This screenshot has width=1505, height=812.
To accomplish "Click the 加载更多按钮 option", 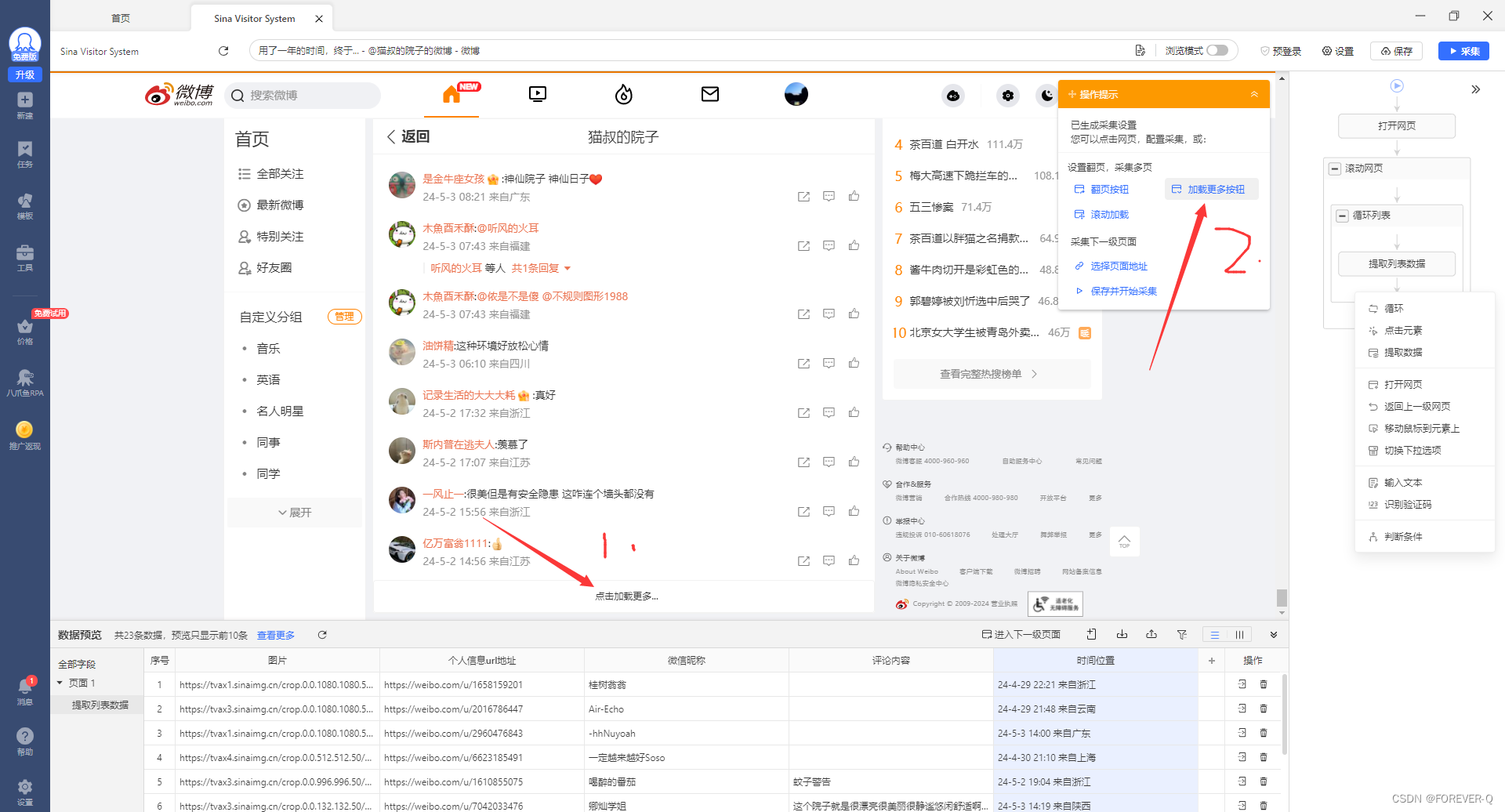I will click(1211, 189).
